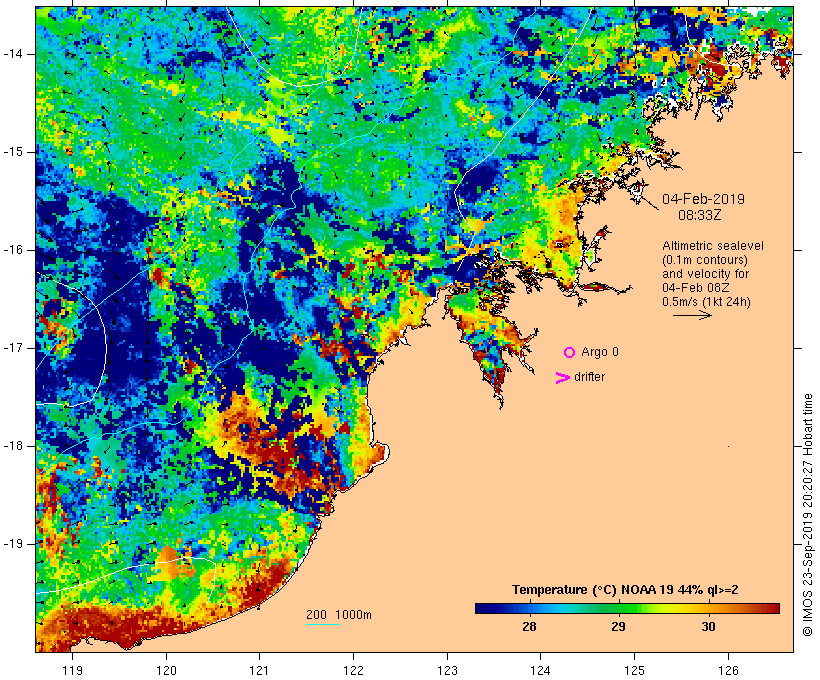This screenshot has width=820, height=680.
Task: Click the 'and velocity for' caption line
Action: [705, 274]
